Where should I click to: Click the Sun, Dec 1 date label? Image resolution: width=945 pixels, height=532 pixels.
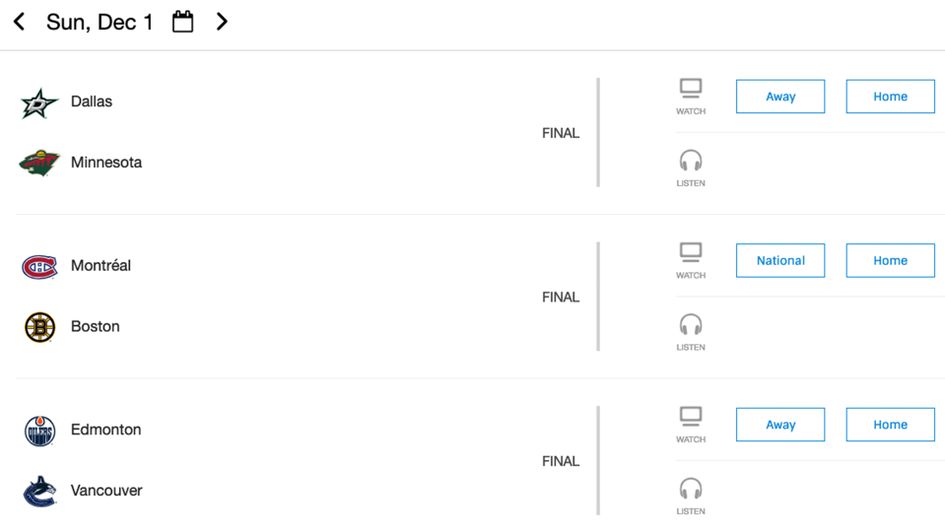100,22
